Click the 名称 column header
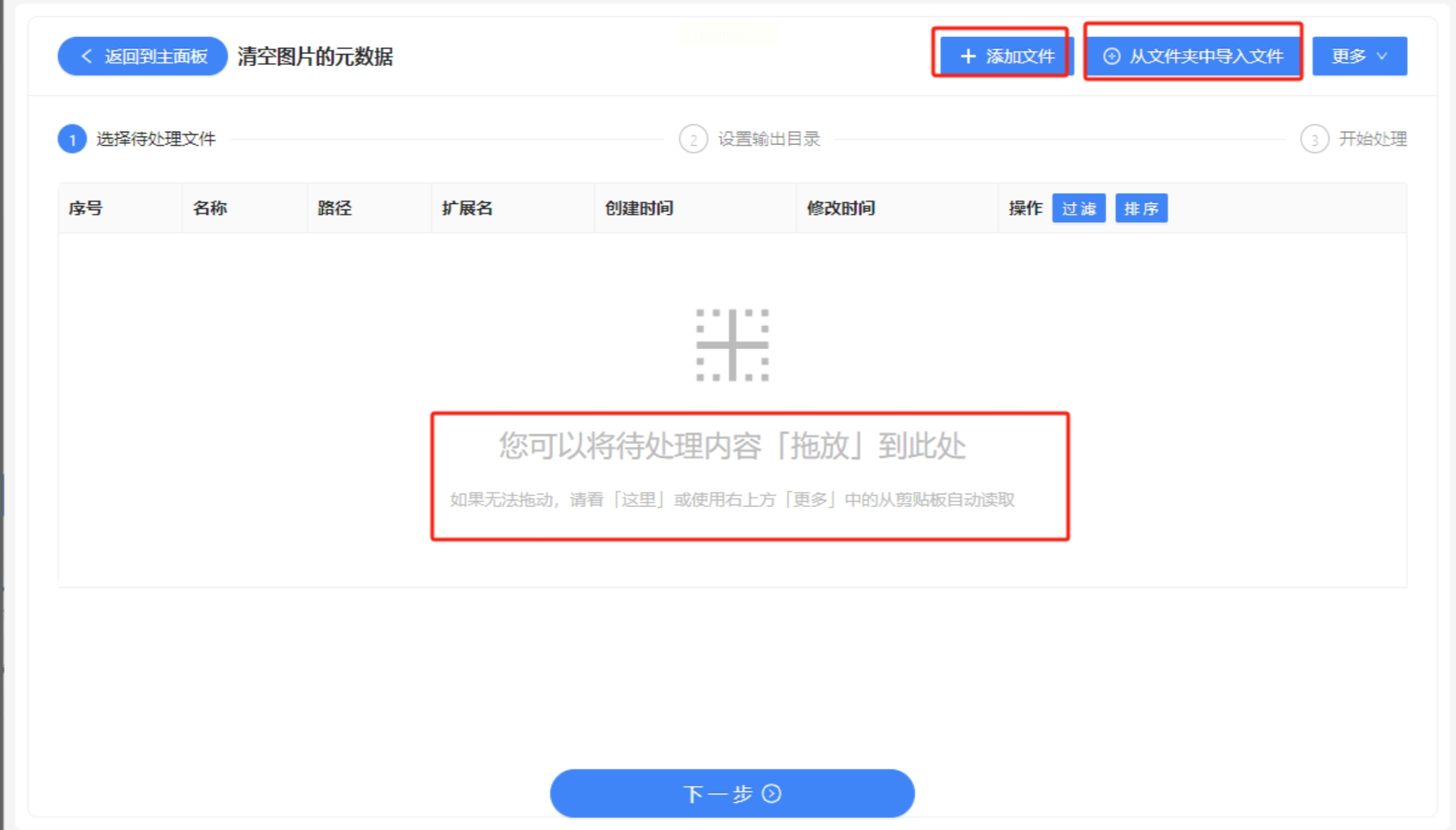 [x=210, y=208]
